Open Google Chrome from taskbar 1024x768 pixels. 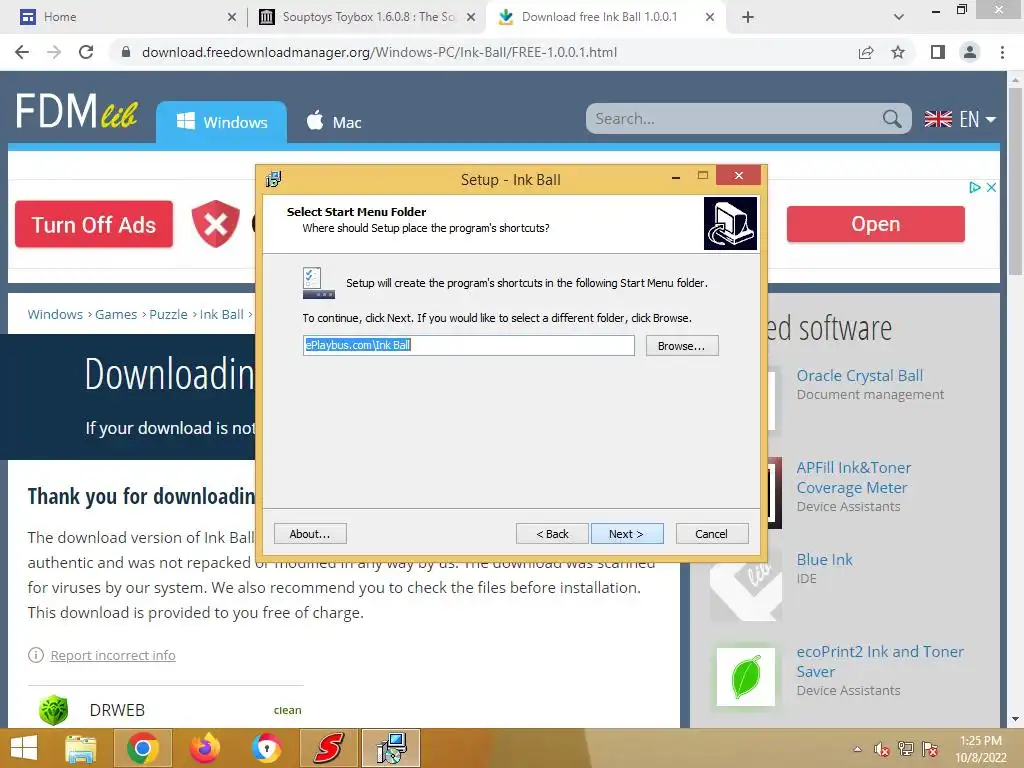(143, 748)
